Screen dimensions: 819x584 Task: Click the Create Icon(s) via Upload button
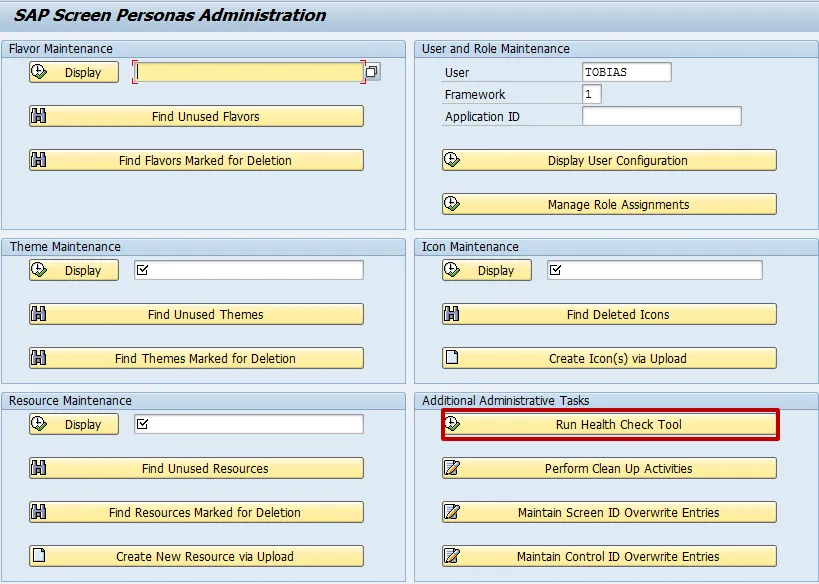(609, 358)
